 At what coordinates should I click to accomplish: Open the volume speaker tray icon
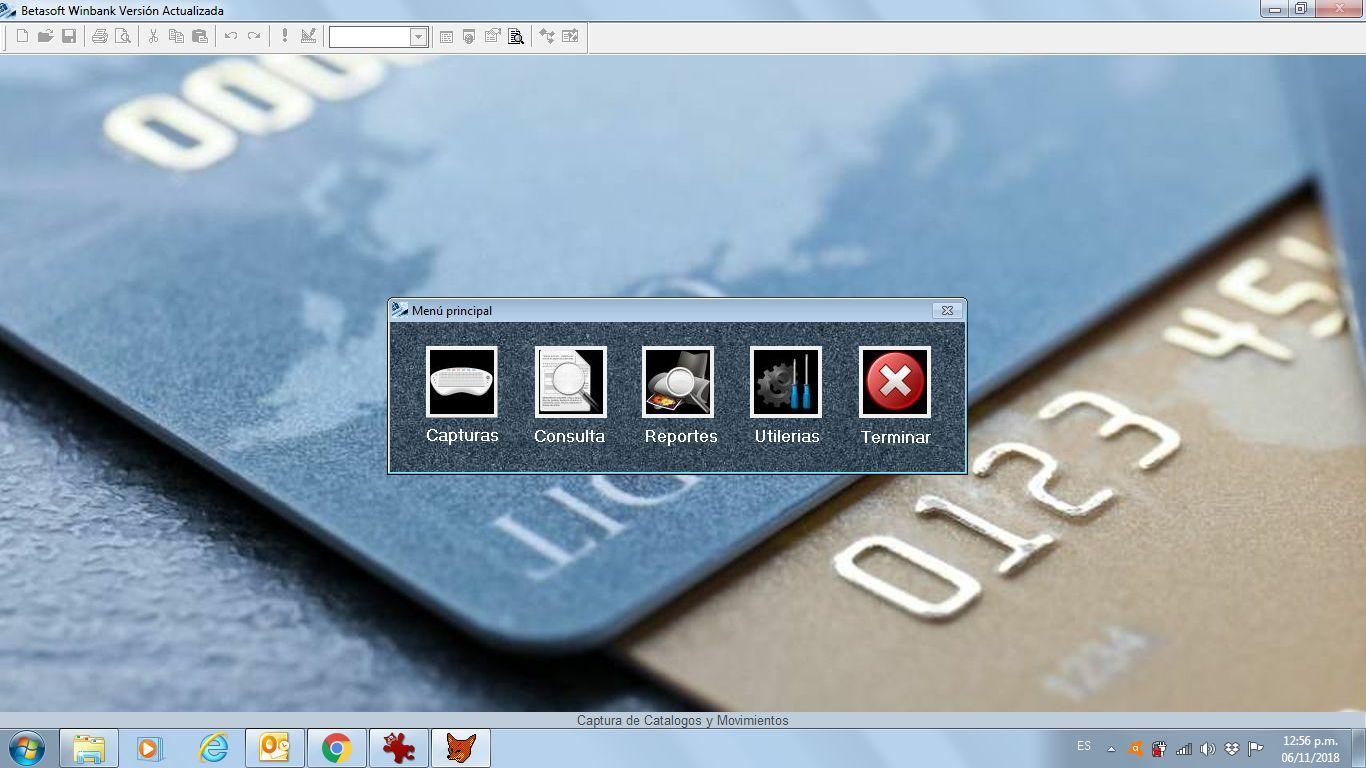coord(1208,748)
